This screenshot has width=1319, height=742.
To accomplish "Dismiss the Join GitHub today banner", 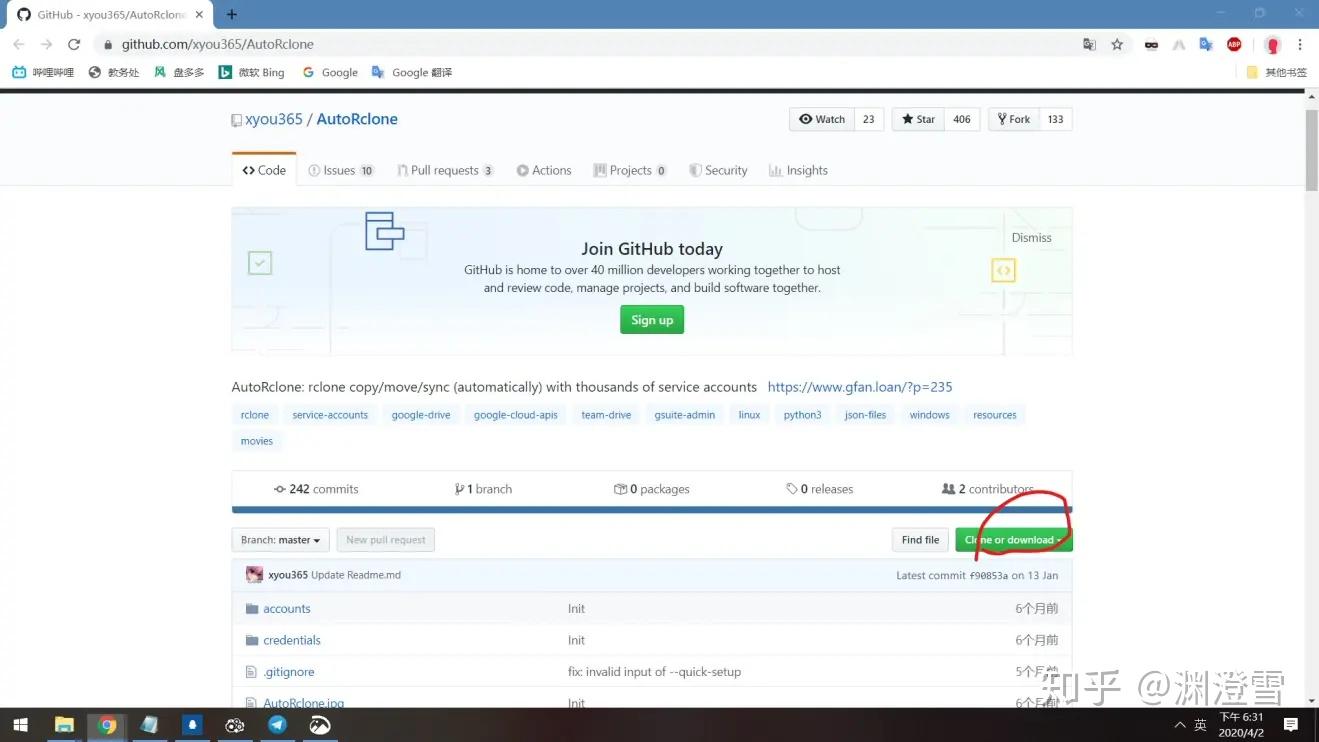I will tap(1031, 238).
